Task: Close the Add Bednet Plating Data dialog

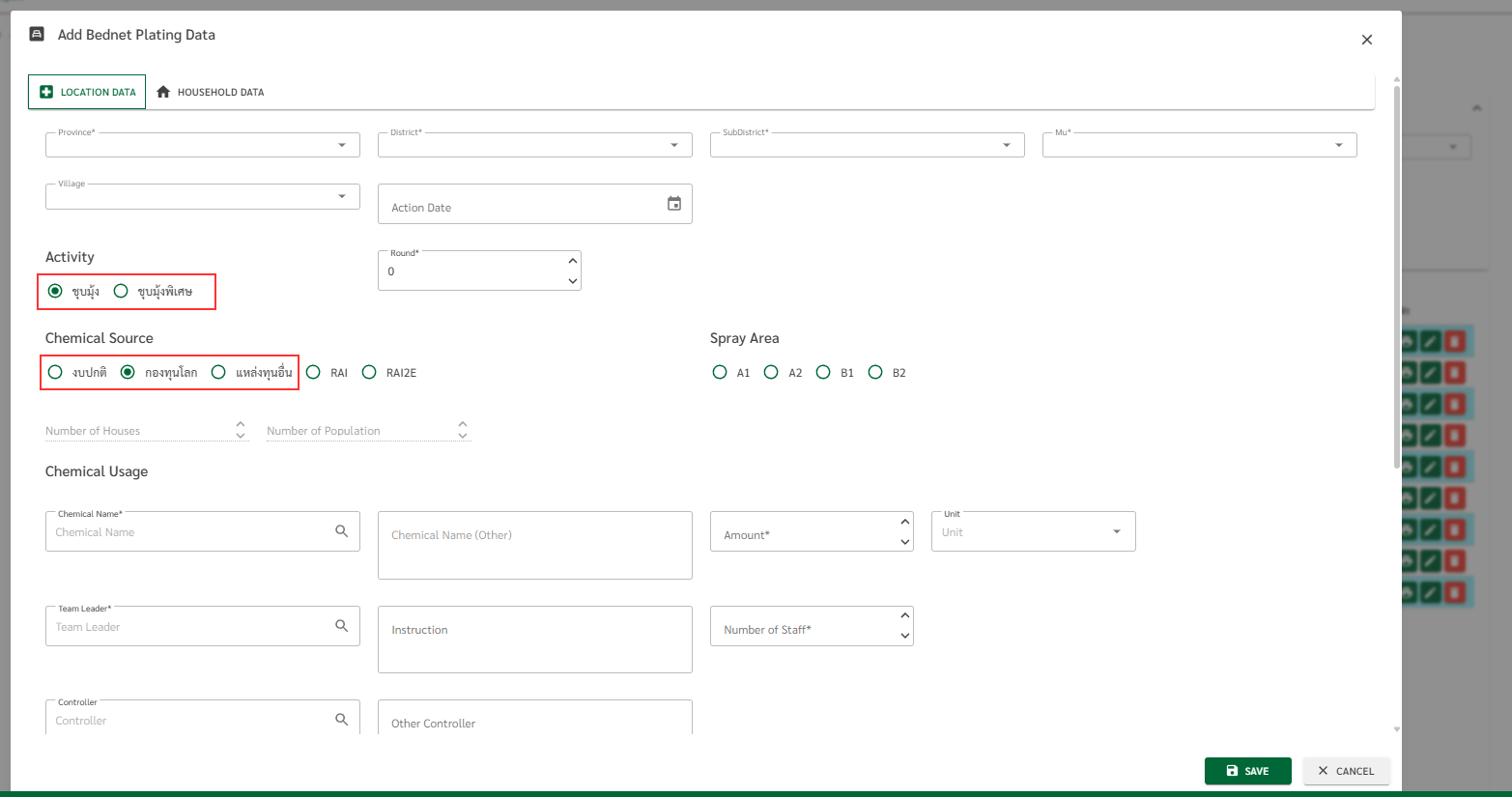Action: 1366,40
